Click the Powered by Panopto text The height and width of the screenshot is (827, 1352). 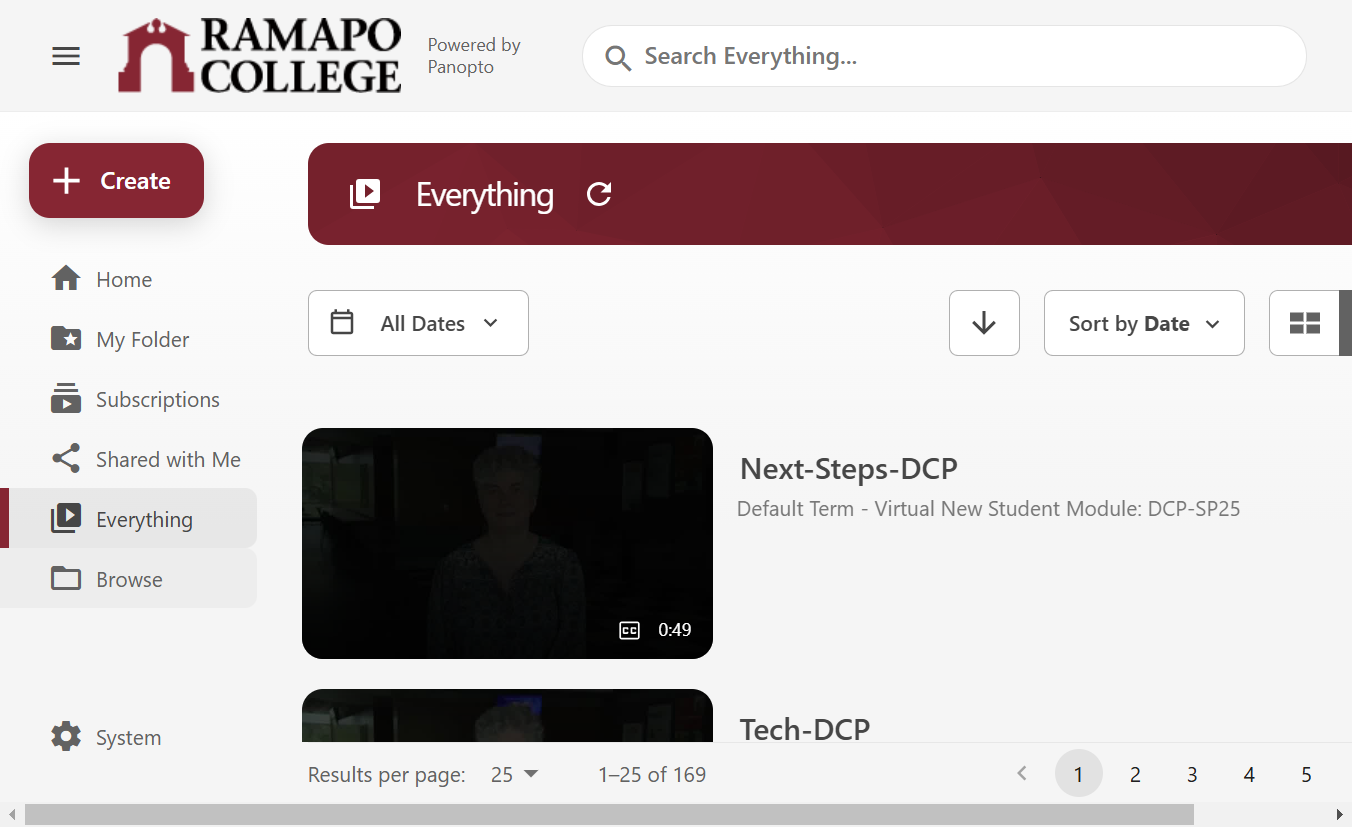474,56
